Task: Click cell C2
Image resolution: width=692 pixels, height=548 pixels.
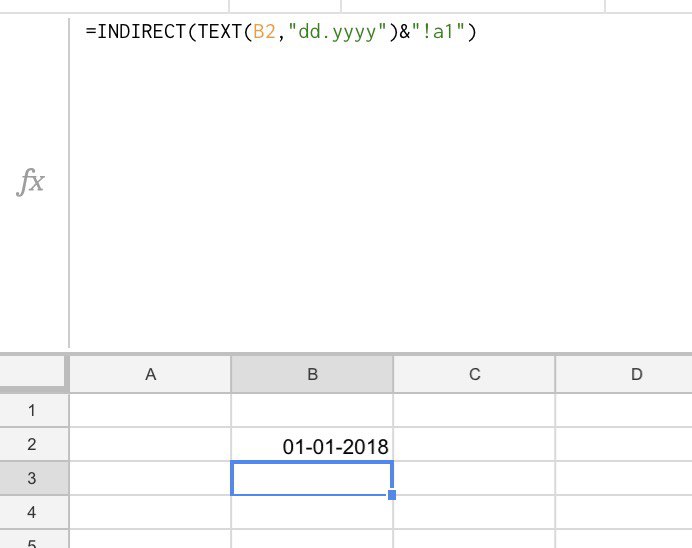Action: pos(474,444)
